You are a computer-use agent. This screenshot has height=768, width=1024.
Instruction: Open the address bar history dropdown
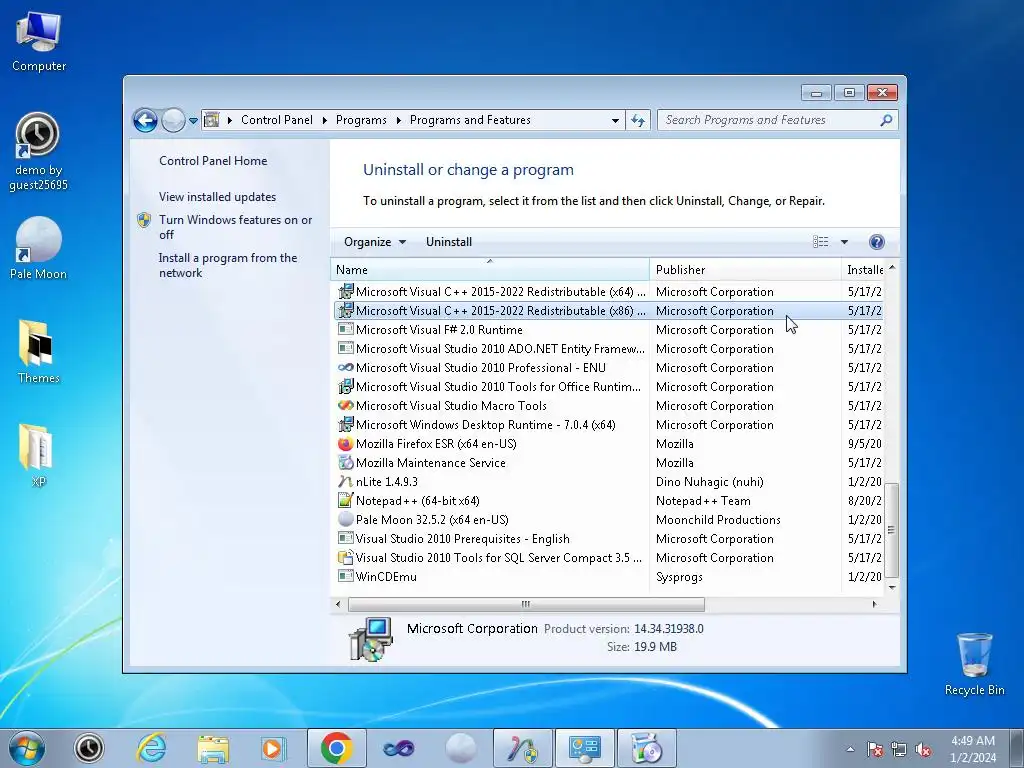coord(615,120)
